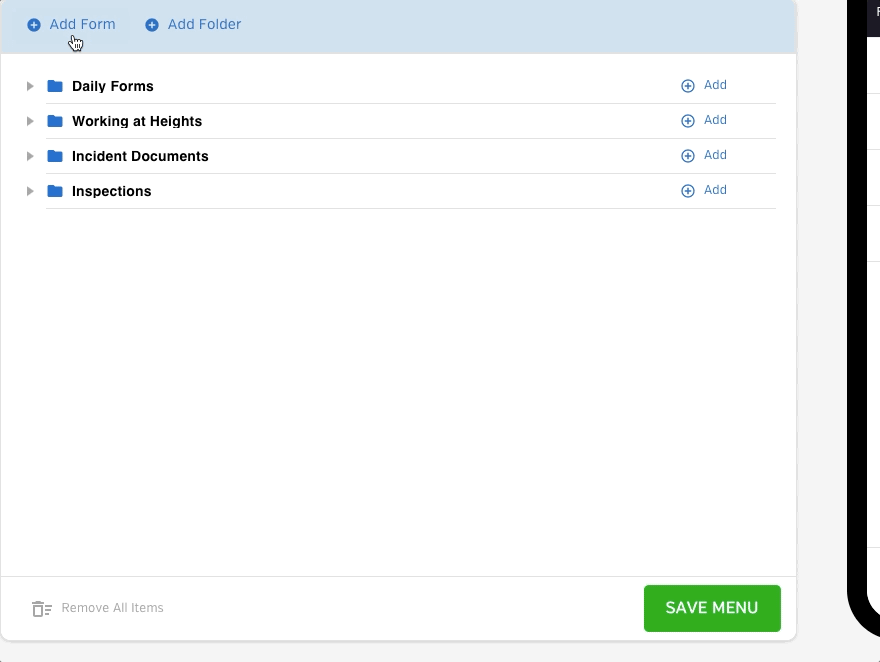The height and width of the screenshot is (662, 880).
Task: Open the Add Form link
Action: coord(82,24)
